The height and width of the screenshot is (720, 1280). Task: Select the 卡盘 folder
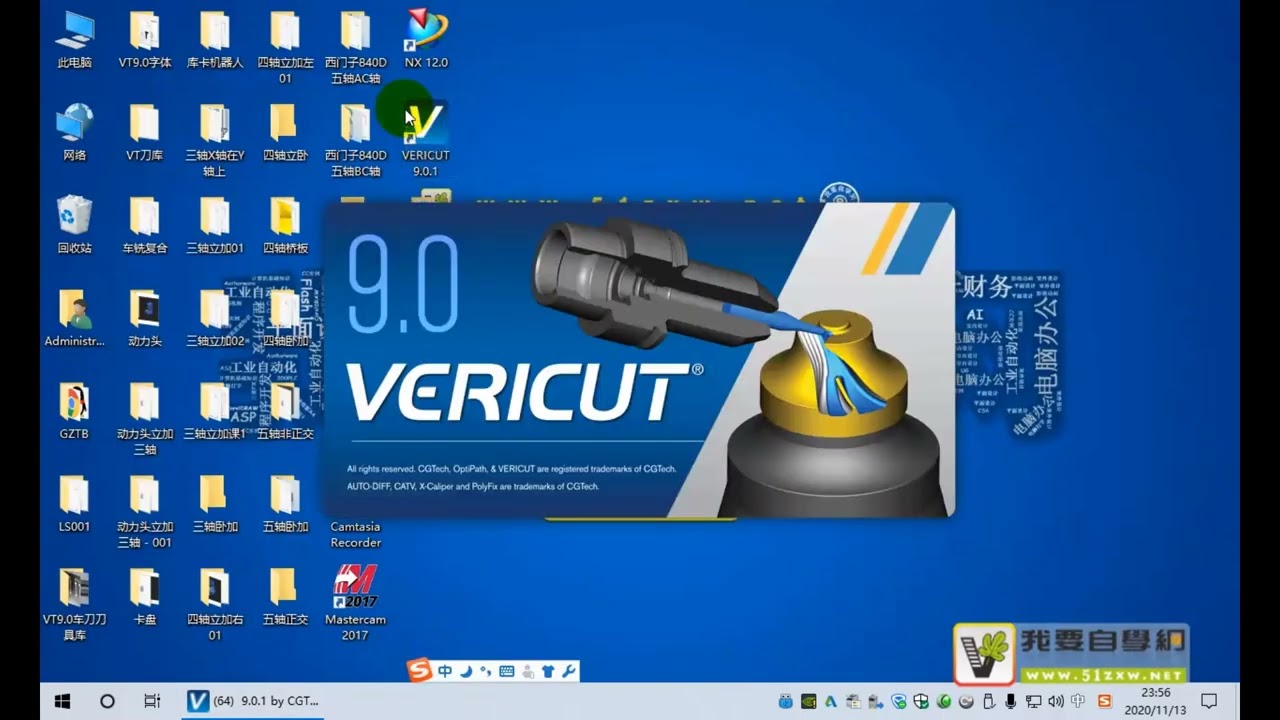pos(145,596)
